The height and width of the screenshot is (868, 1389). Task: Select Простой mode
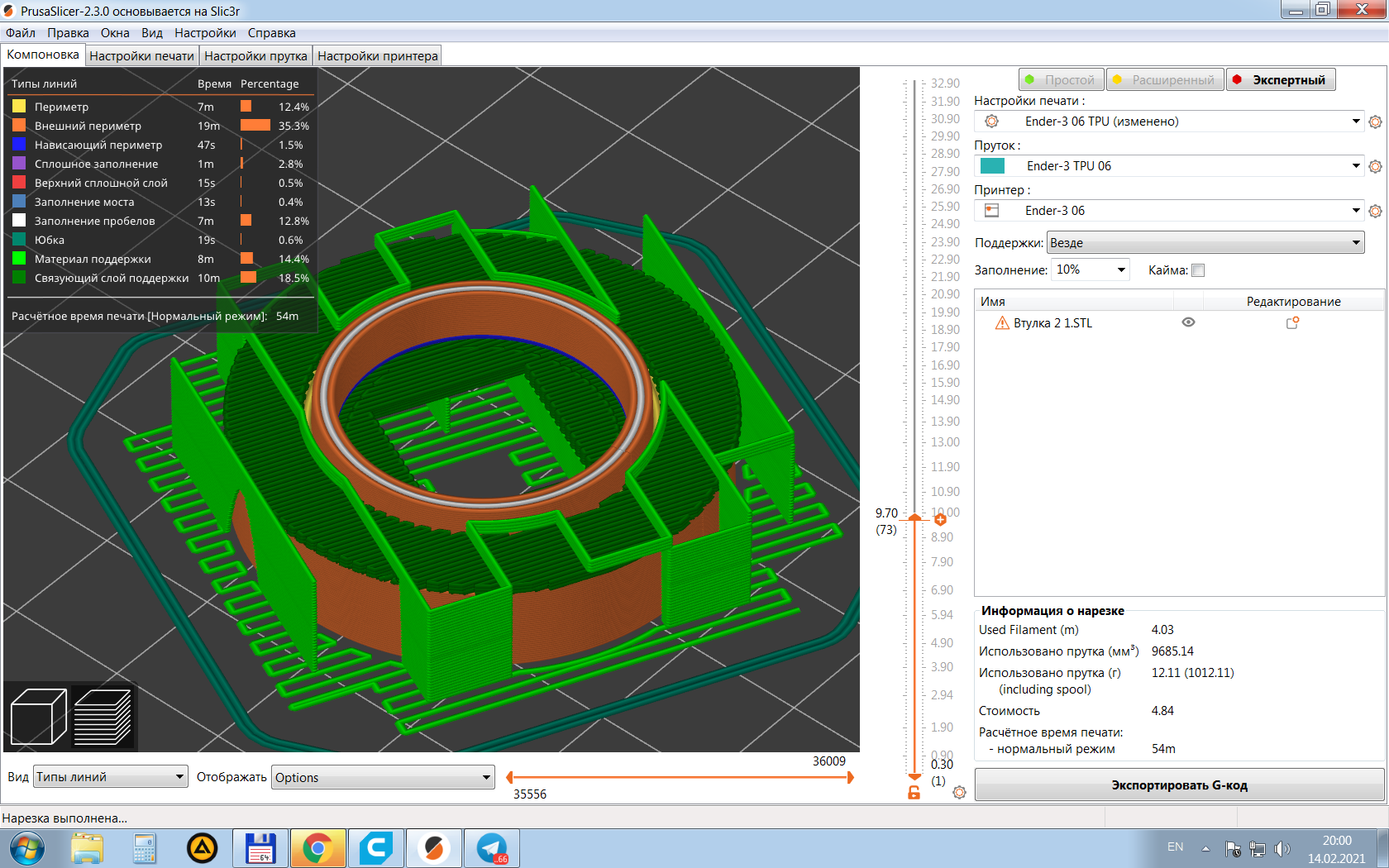click(x=1061, y=80)
